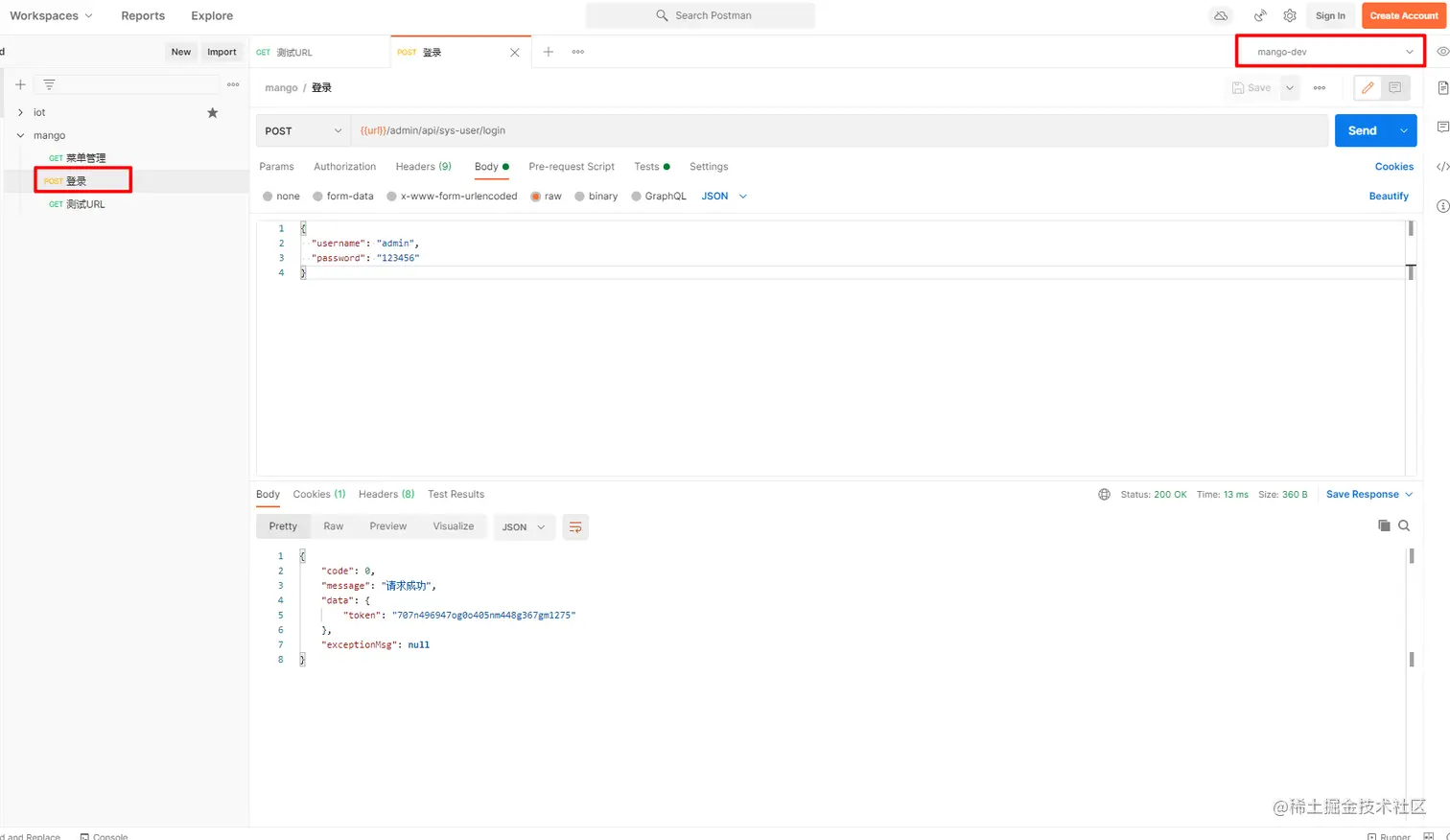Click the satellite capture requests icon
This screenshot has width=1450, height=840.
click(1260, 15)
